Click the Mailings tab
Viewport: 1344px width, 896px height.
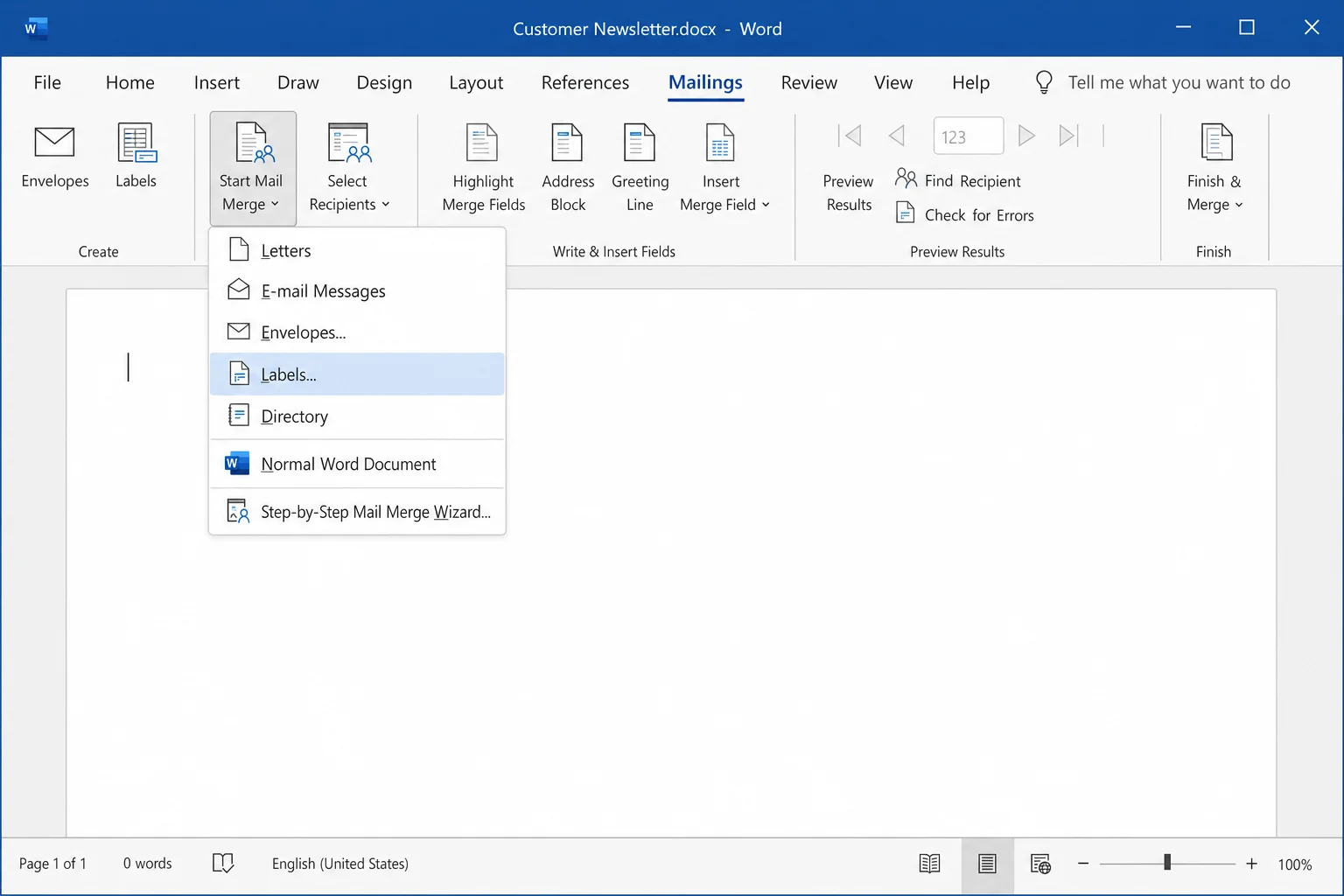(705, 82)
